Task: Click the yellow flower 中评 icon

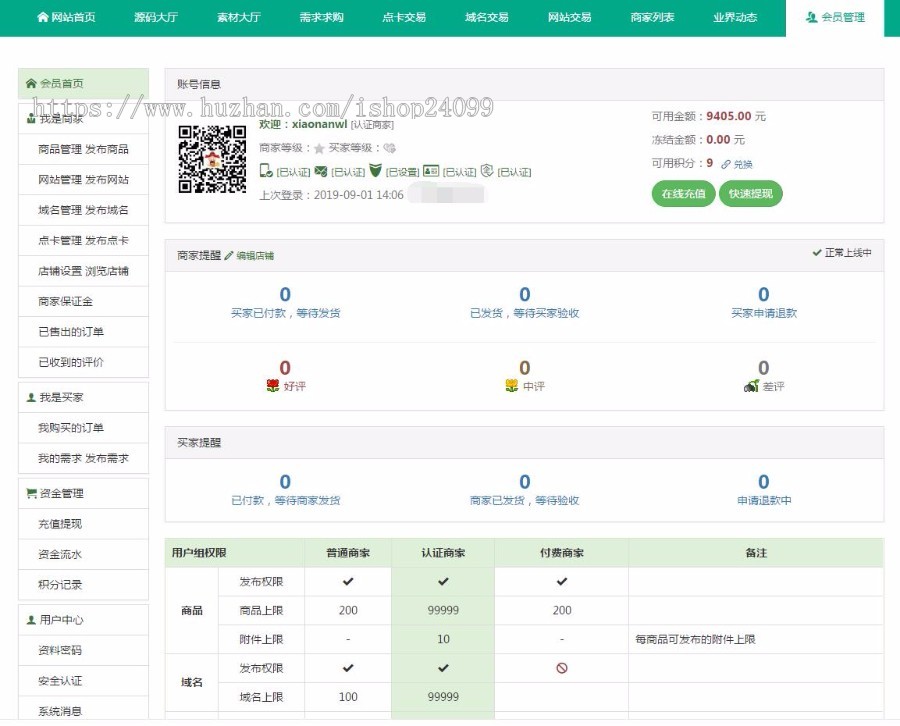Action: 511,386
